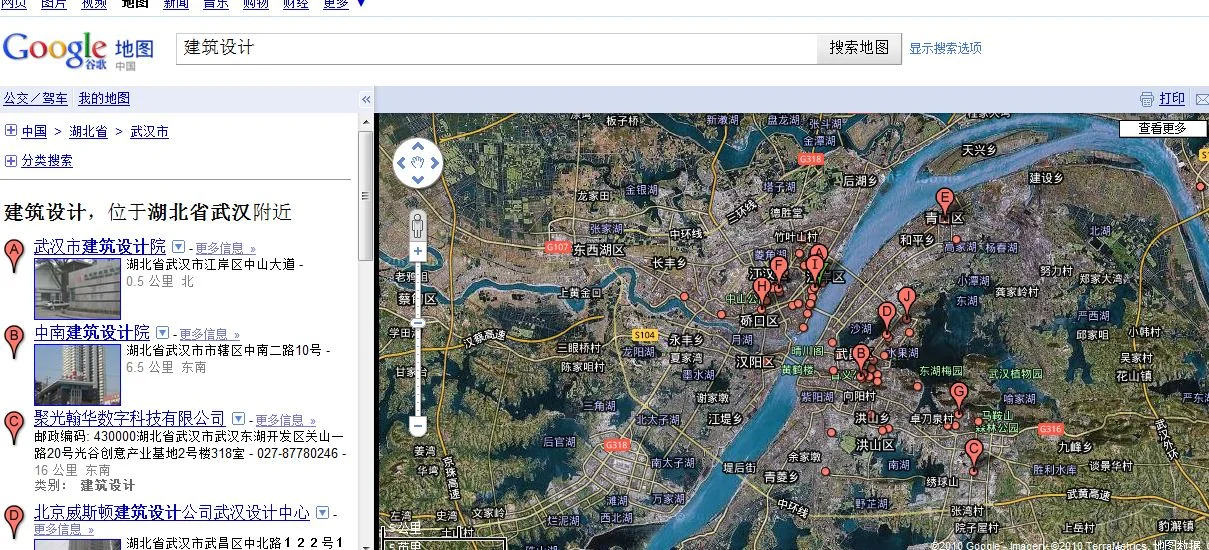Zoom out with the minus button

coord(418,426)
